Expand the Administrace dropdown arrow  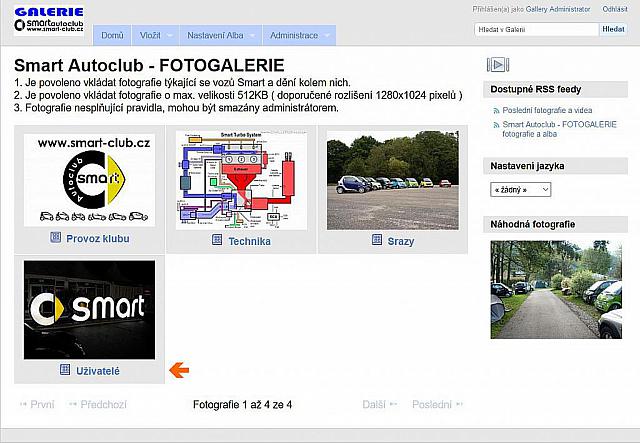(x=327, y=36)
